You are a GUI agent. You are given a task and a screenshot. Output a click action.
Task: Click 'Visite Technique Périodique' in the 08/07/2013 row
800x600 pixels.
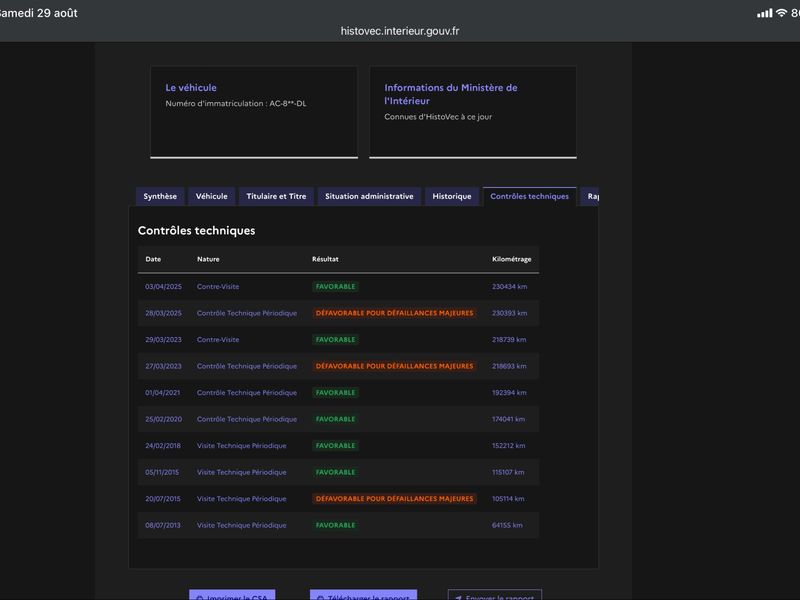point(242,526)
